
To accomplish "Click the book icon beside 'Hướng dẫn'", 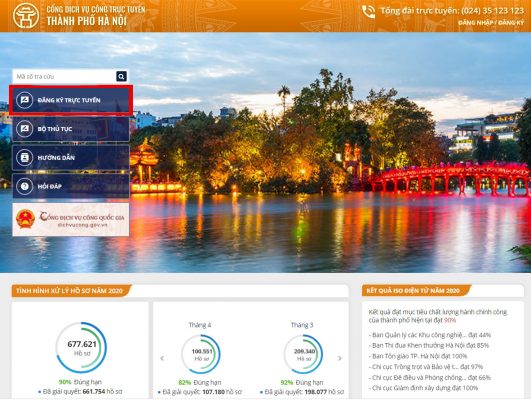I will [x=25, y=157].
